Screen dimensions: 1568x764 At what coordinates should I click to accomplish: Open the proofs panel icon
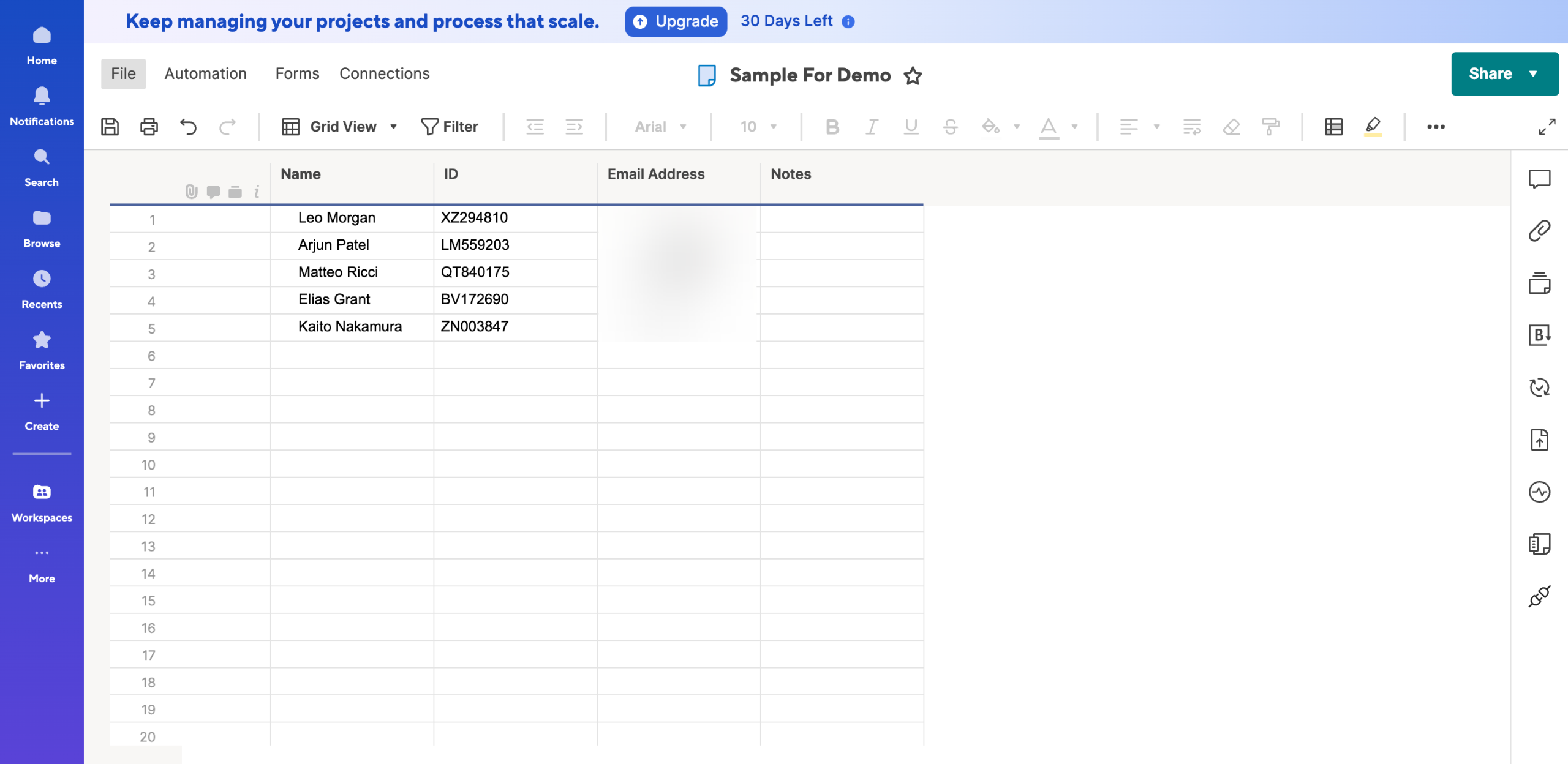click(1539, 283)
